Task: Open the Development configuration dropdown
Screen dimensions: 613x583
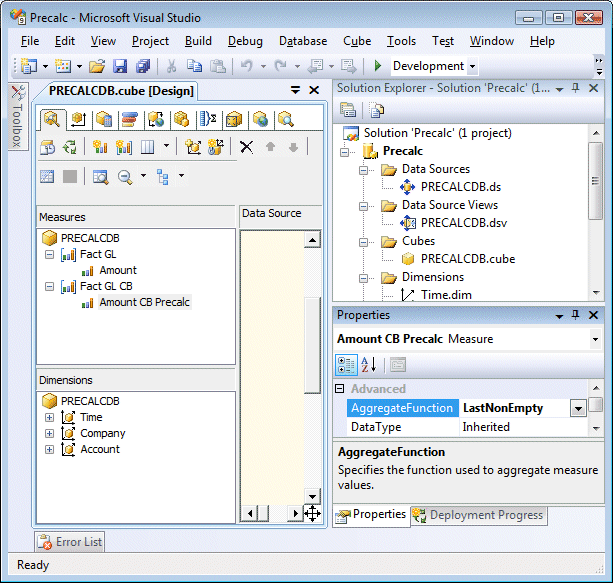Action: coord(473,66)
